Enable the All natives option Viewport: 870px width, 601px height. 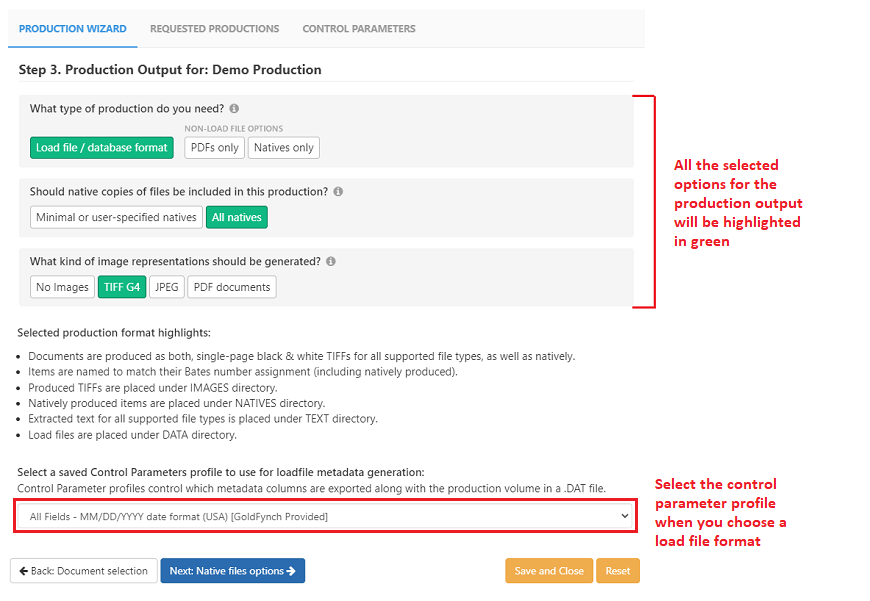[x=237, y=217]
